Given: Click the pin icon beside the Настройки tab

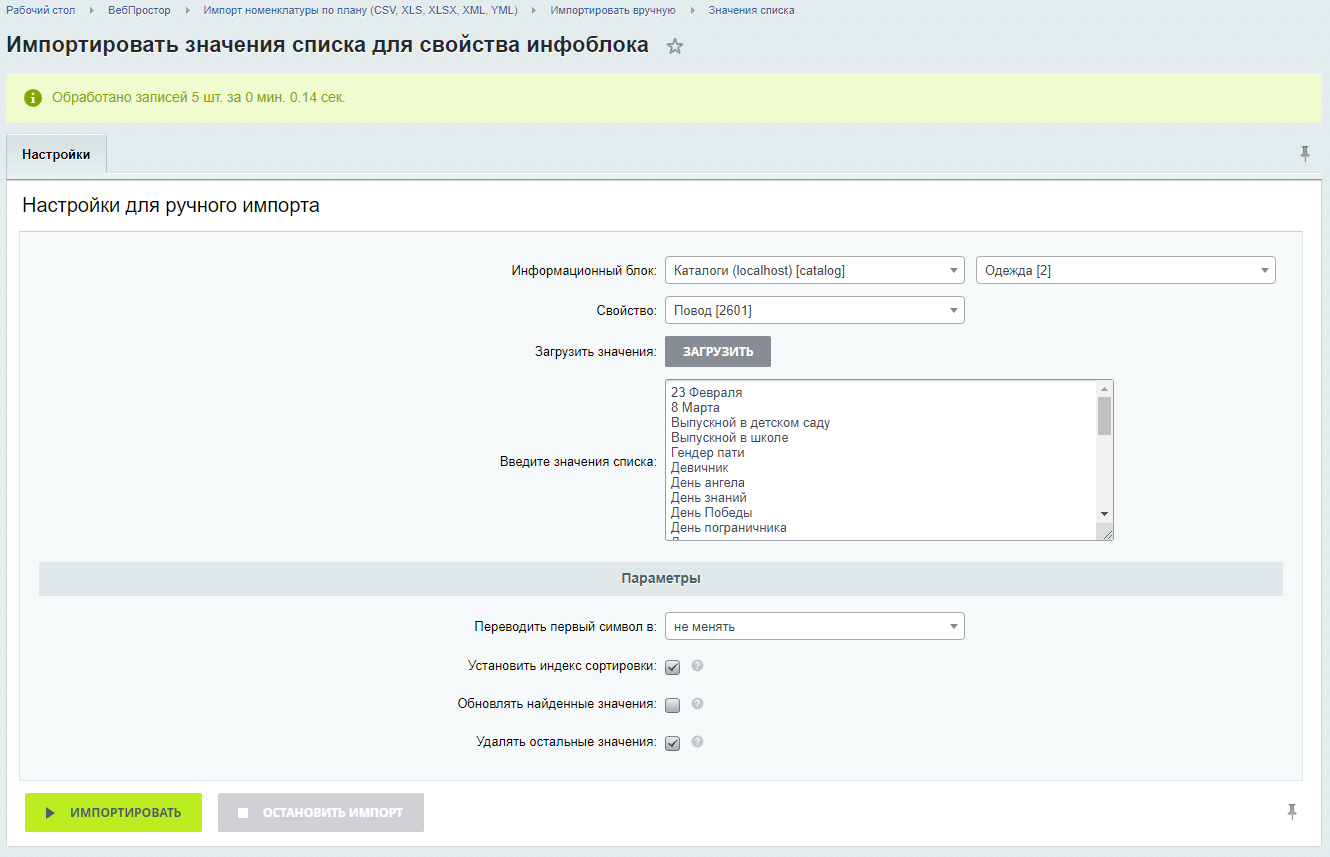Looking at the screenshot, I should [x=1304, y=153].
